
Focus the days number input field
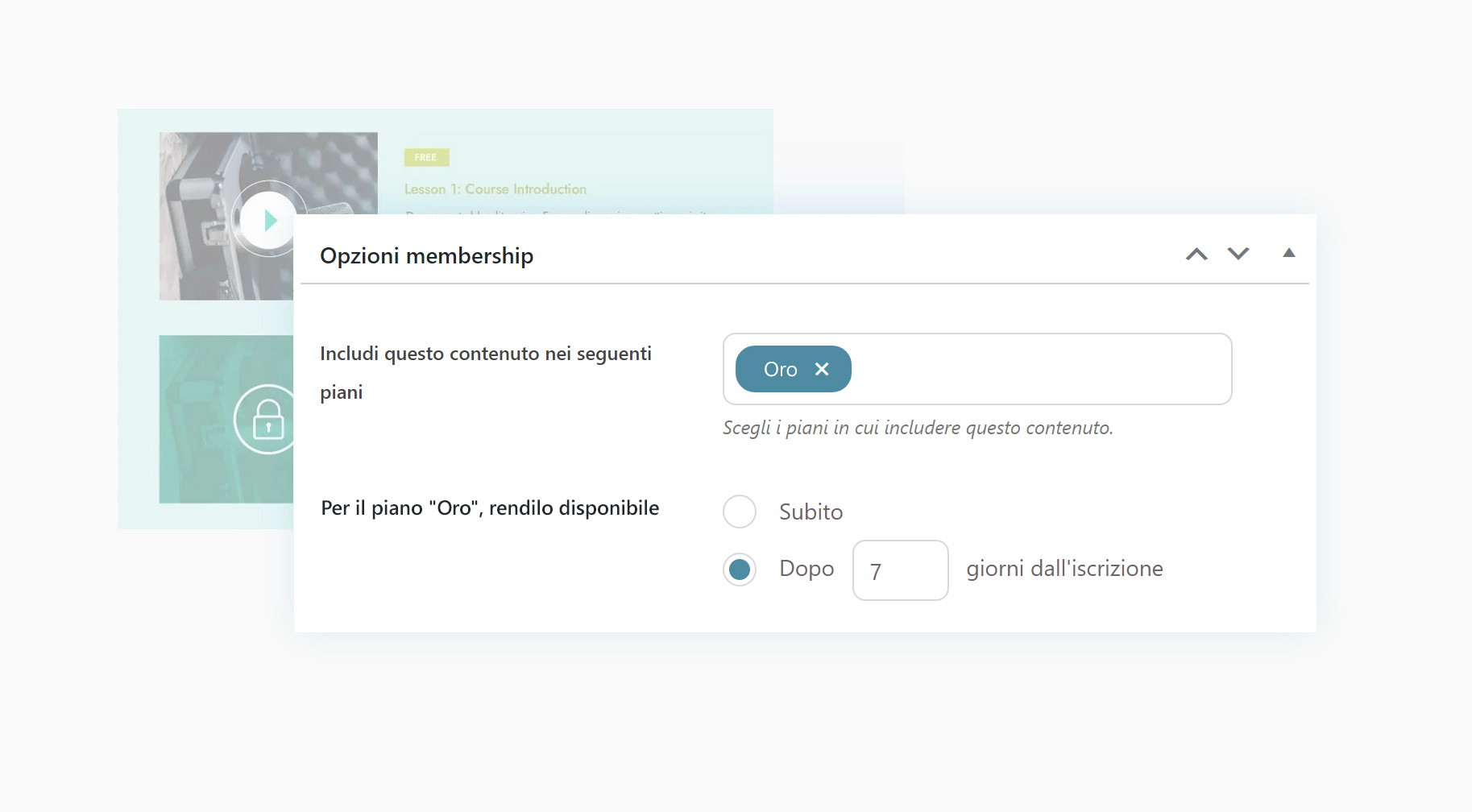[900, 570]
